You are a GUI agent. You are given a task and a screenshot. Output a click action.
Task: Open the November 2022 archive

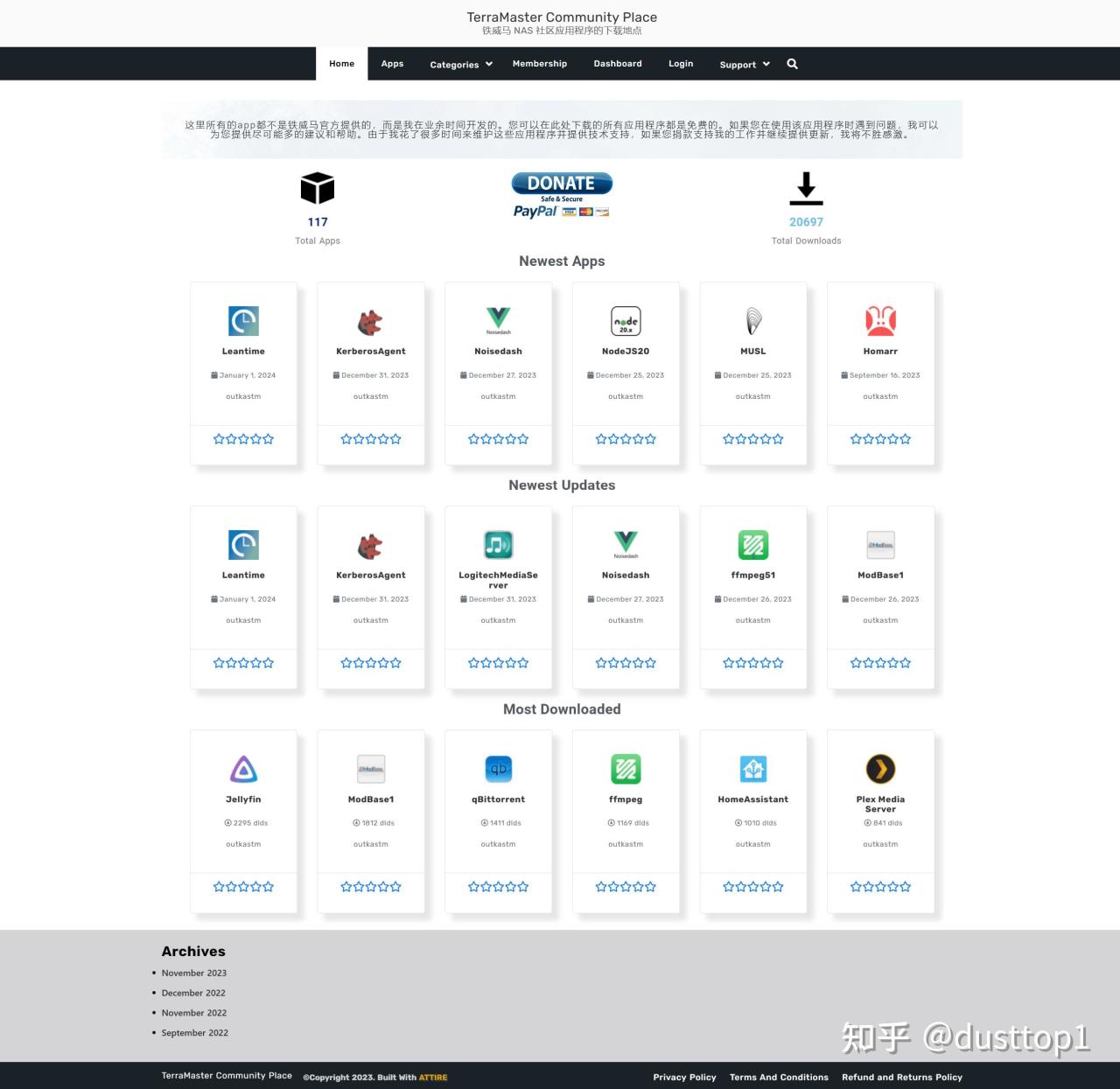[x=194, y=1013]
